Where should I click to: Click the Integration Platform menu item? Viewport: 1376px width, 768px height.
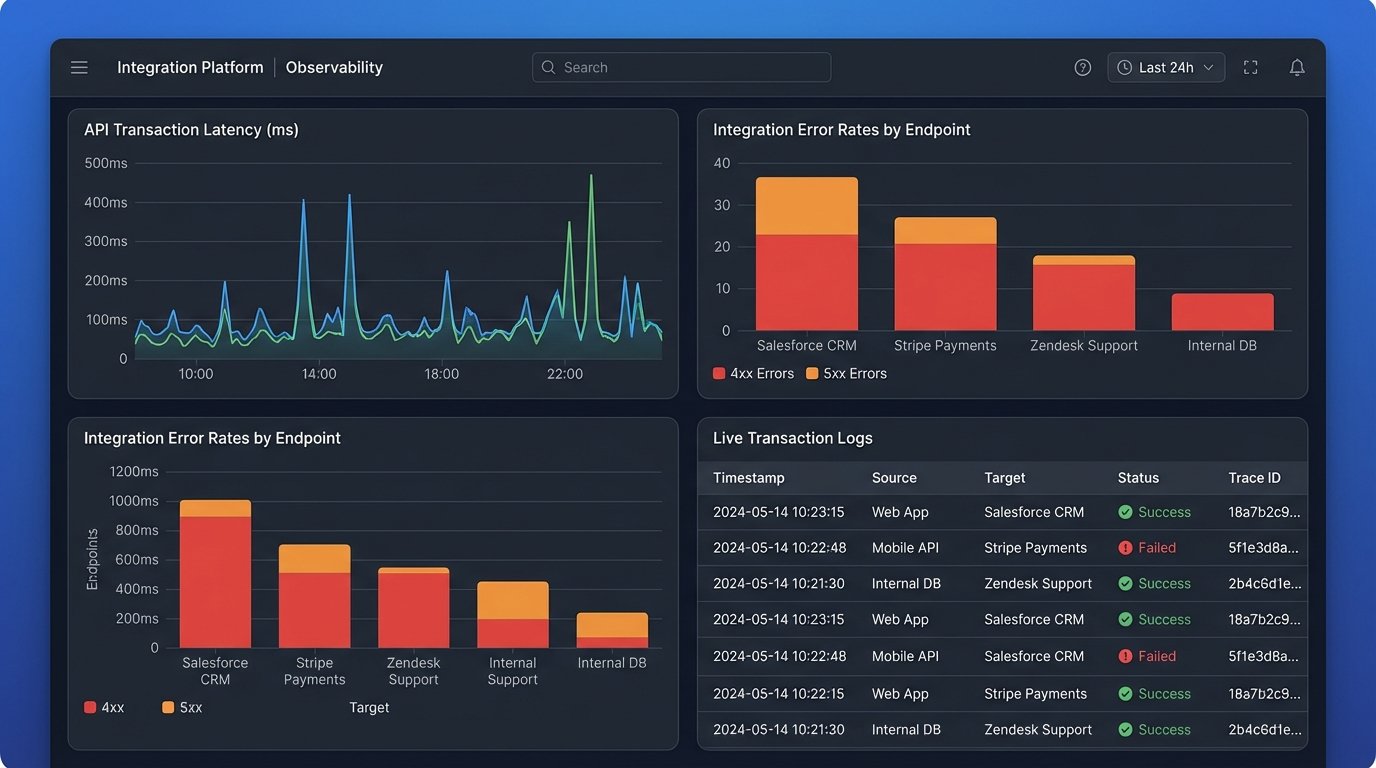pos(190,67)
